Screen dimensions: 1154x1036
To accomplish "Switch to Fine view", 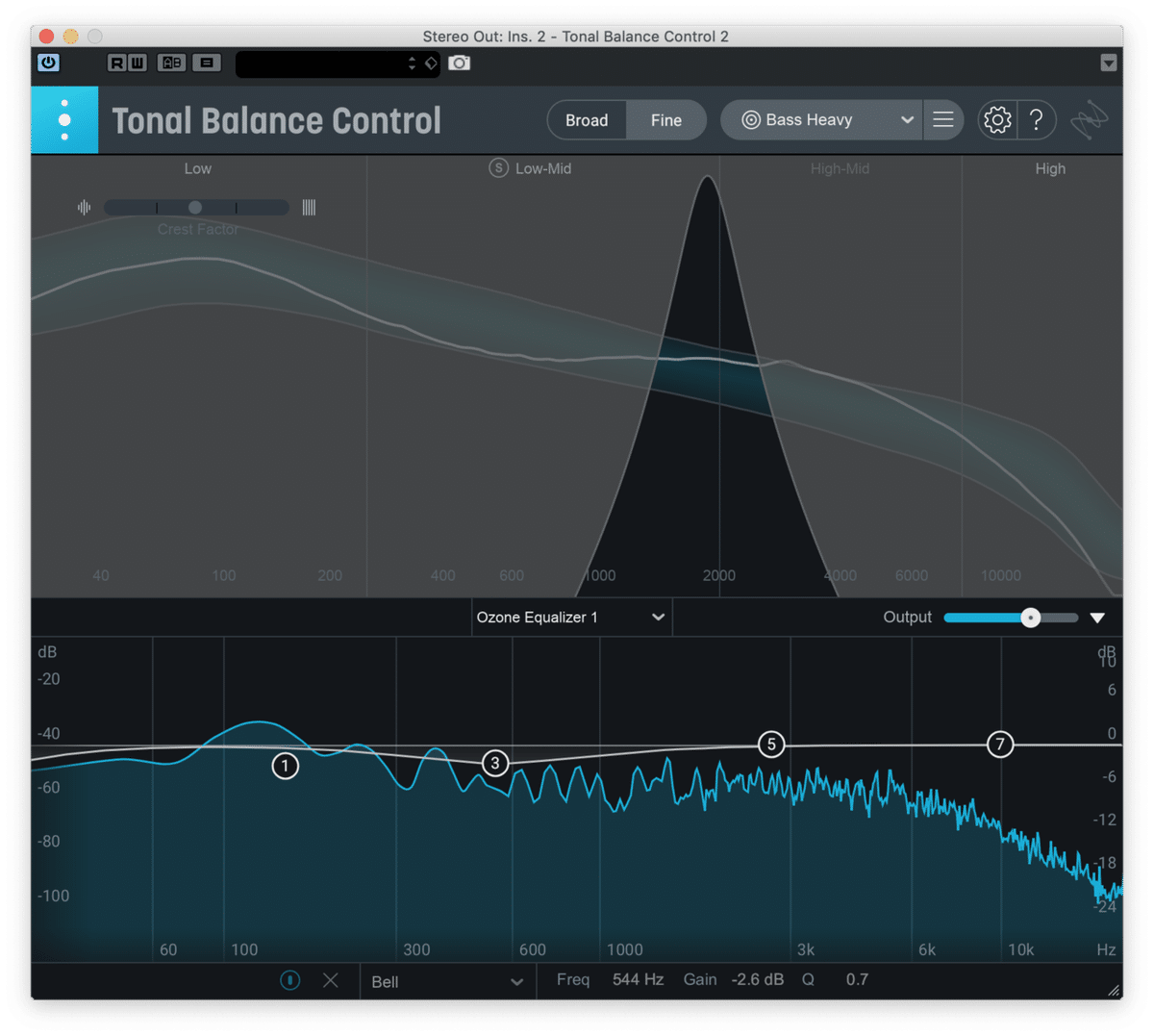I will pyautogui.click(x=666, y=120).
